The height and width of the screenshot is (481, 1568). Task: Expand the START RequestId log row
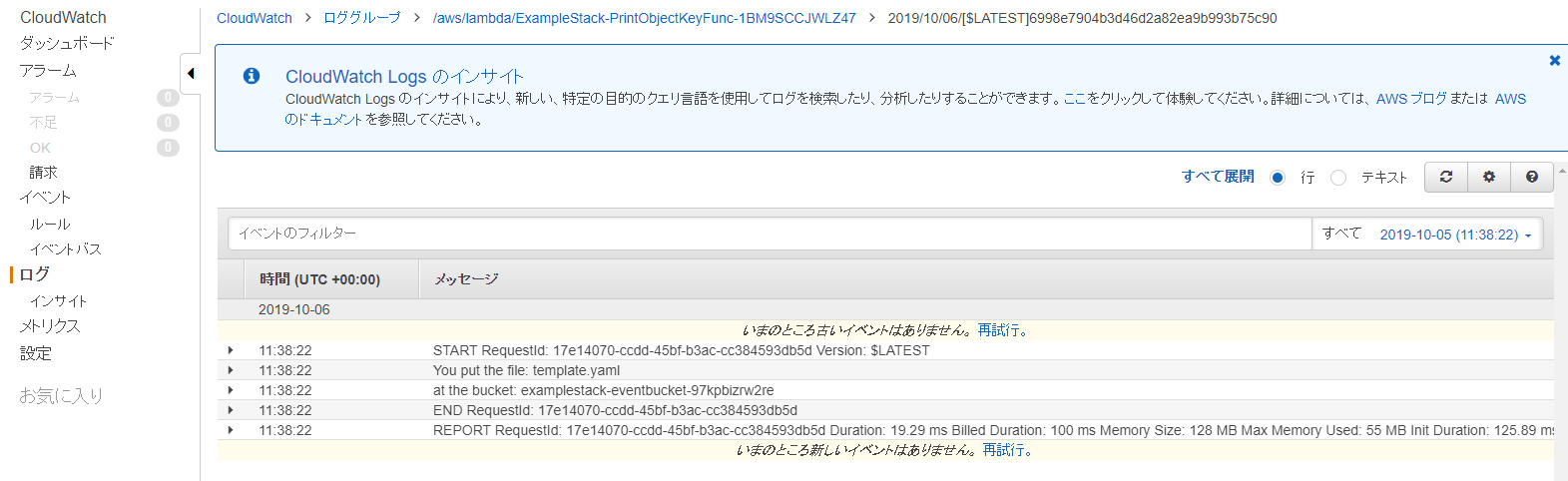click(x=231, y=350)
